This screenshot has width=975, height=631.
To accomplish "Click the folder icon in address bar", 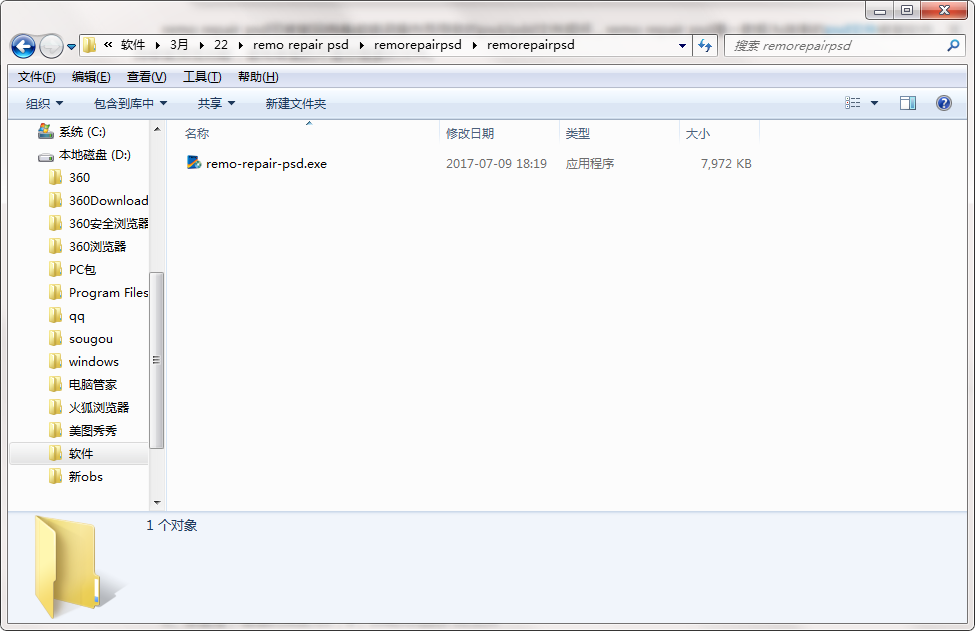I will coord(90,45).
